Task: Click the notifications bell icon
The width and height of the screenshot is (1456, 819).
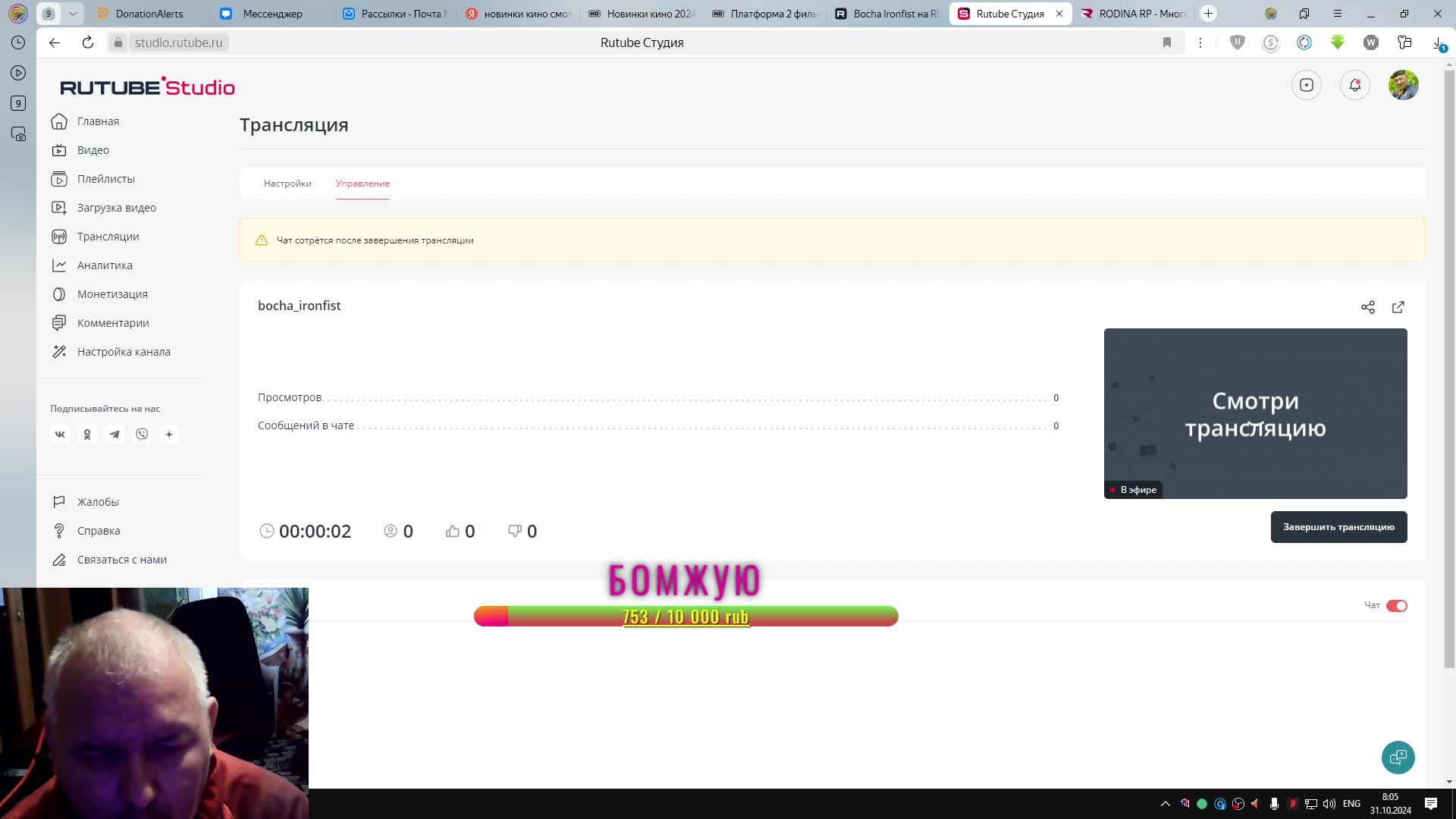Action: pyautogui.click(x=1354, y=85)
